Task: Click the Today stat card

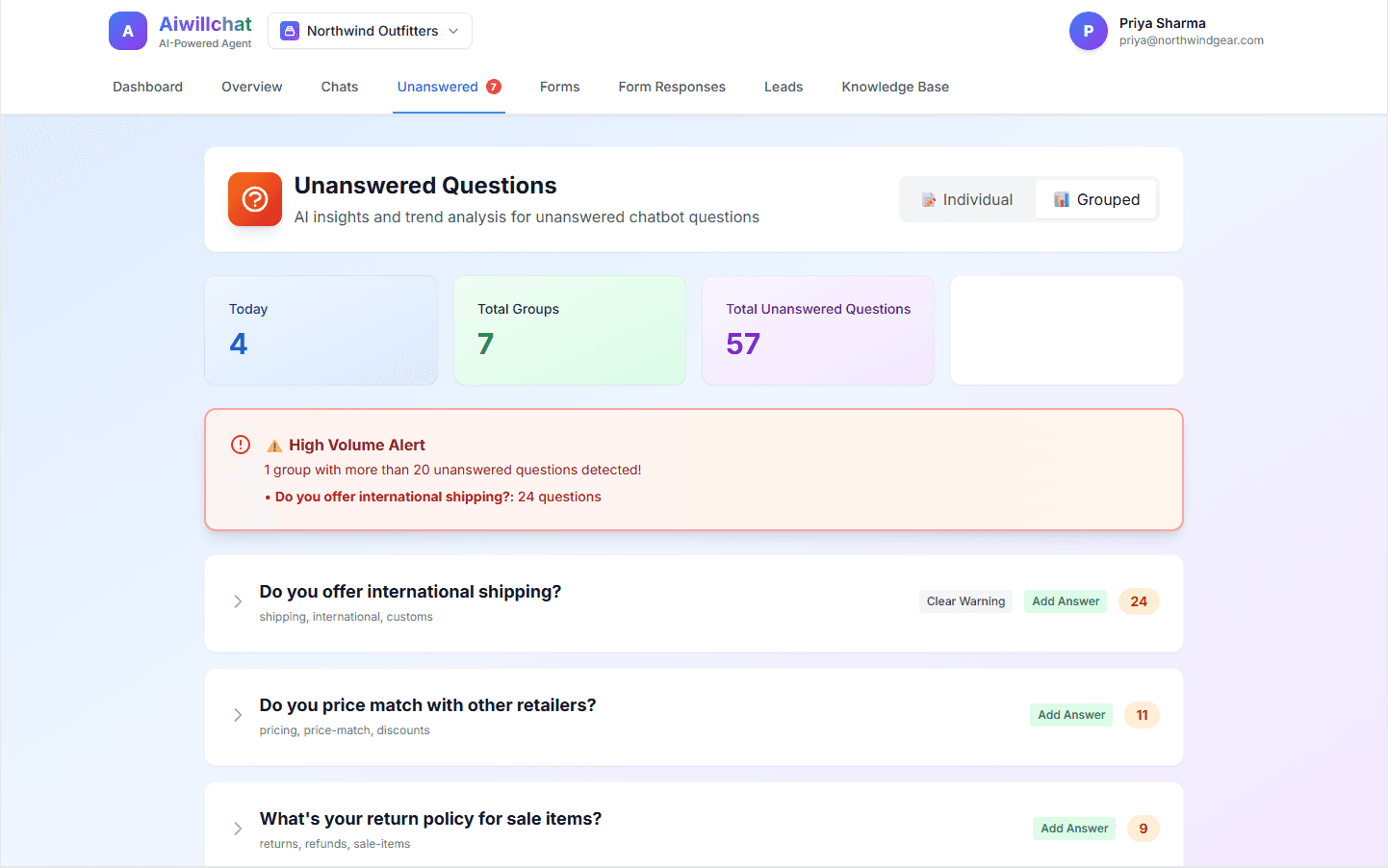Action: click(x=321, y=330)
